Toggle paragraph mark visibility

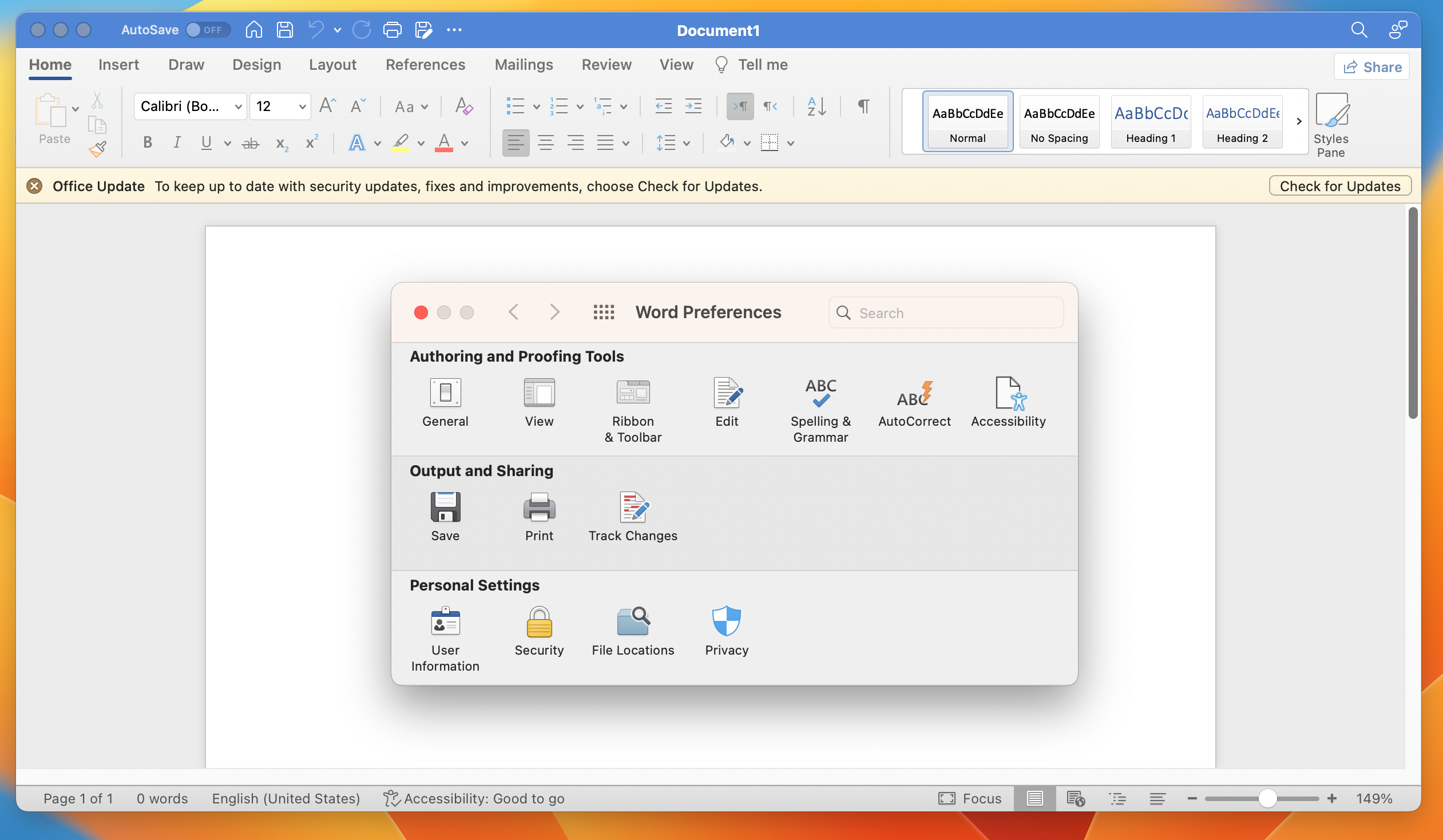[x=862, y=106]
